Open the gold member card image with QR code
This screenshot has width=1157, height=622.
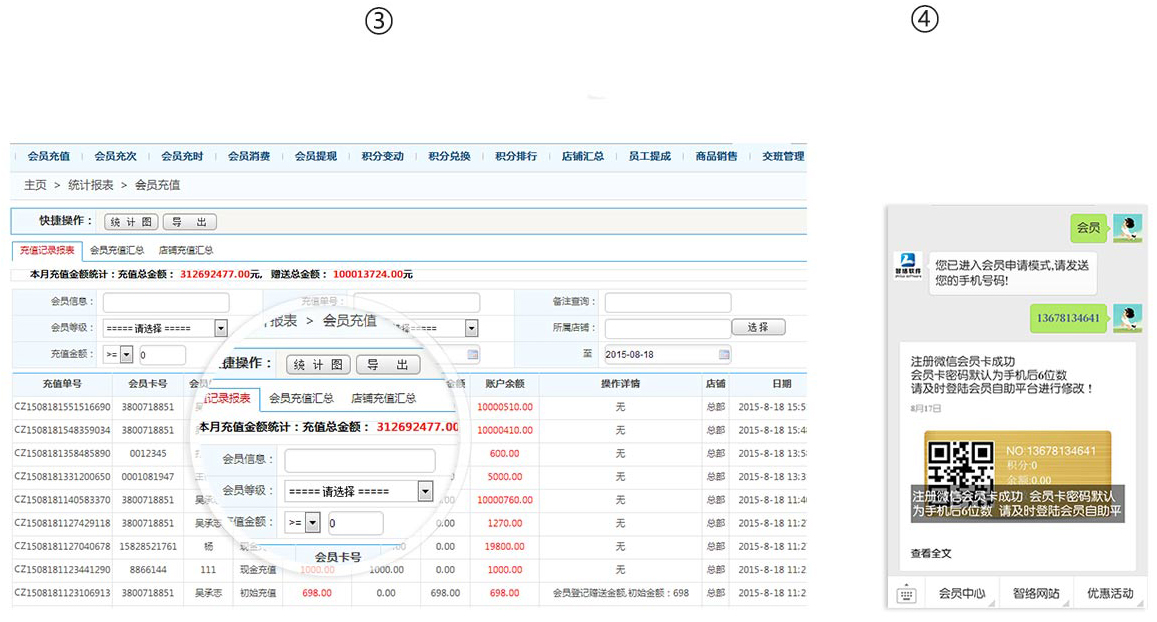tap(1018, 477)
